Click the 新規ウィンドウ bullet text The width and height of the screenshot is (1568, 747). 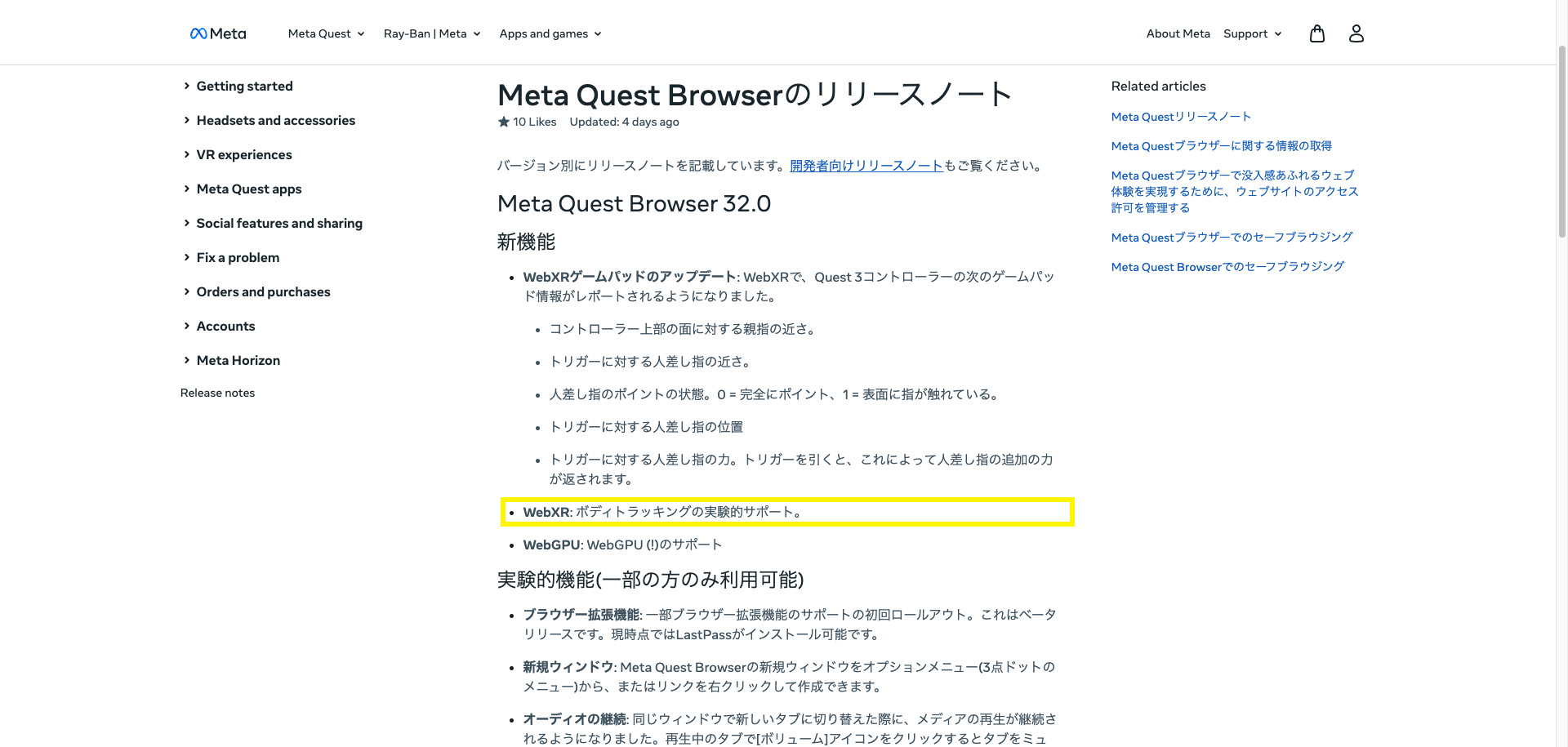click(x=789, y=677)
